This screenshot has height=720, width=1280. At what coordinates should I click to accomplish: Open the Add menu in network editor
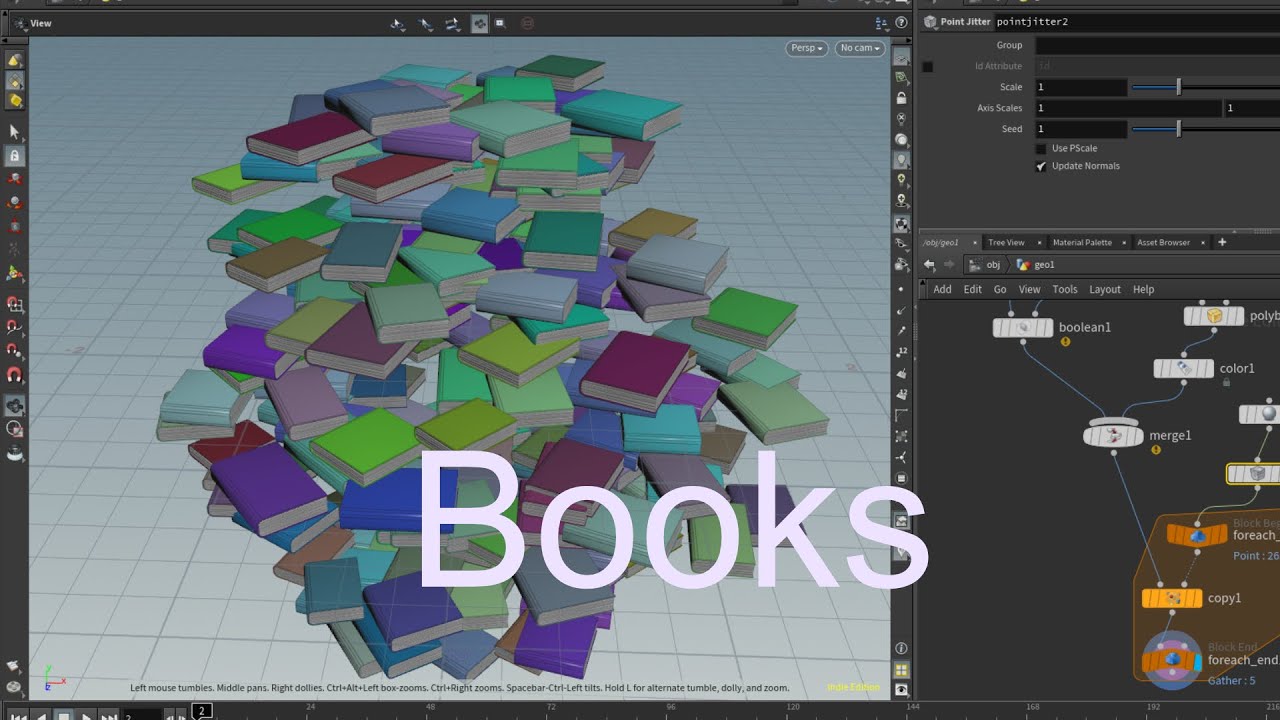point(943,289)
